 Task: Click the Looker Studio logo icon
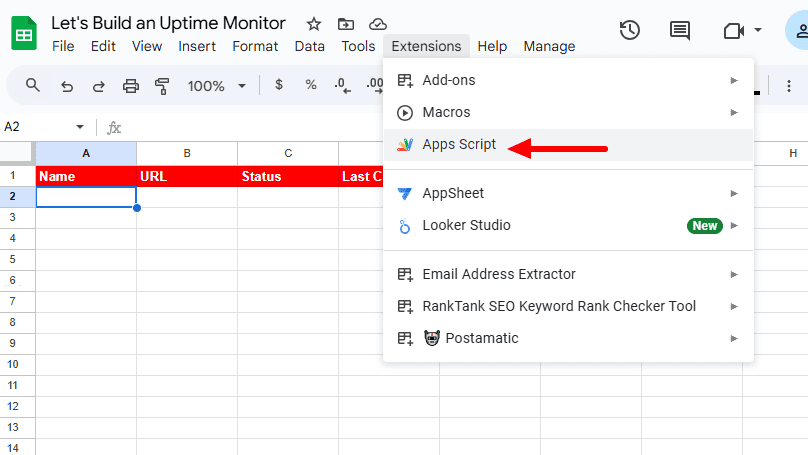405,226
